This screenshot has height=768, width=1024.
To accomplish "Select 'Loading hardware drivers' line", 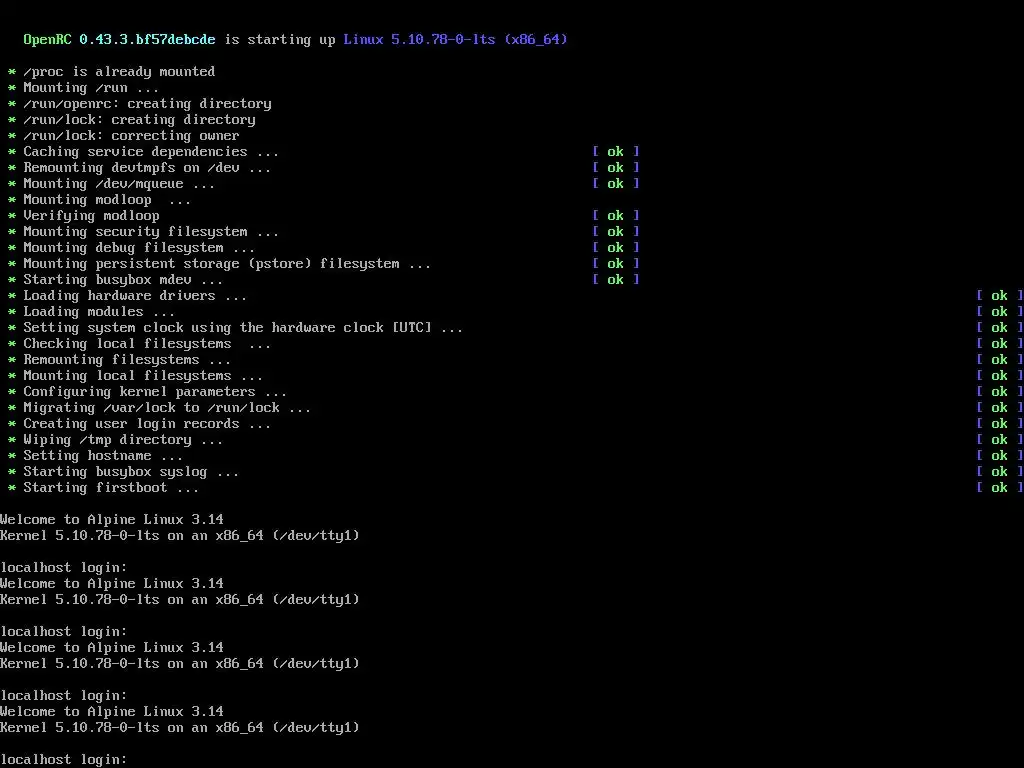I will tap(135, 296).
